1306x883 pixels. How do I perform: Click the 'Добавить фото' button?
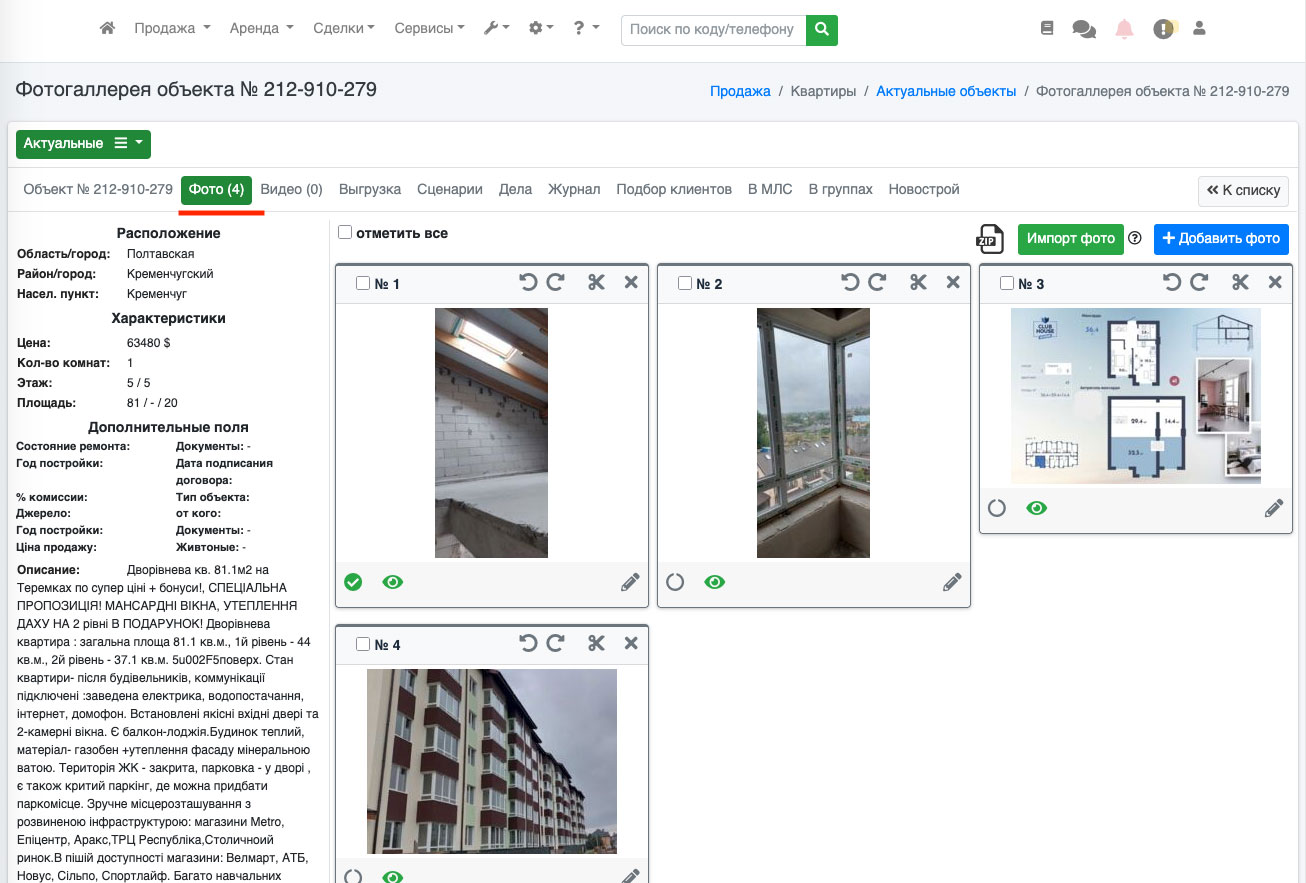(1221, 239)
